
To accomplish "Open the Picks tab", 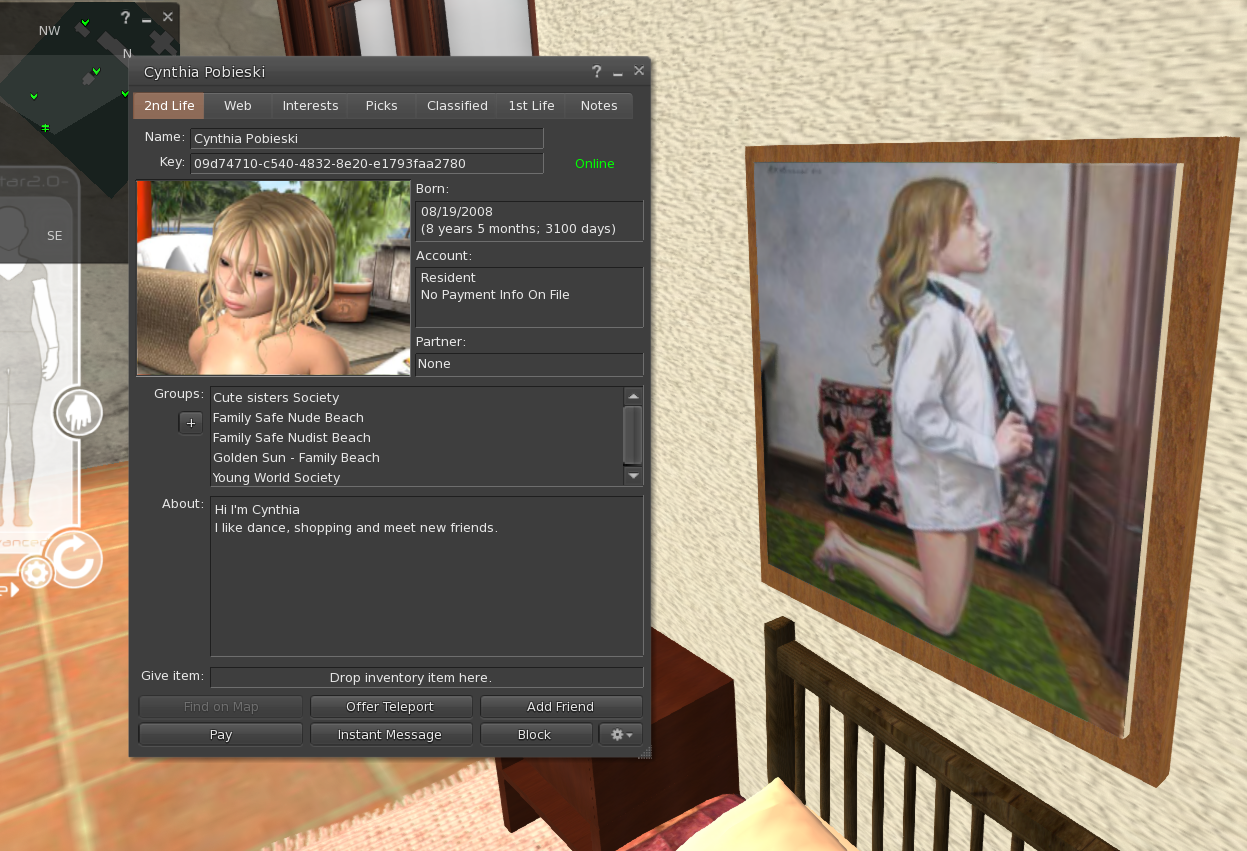I will point(381,106).
